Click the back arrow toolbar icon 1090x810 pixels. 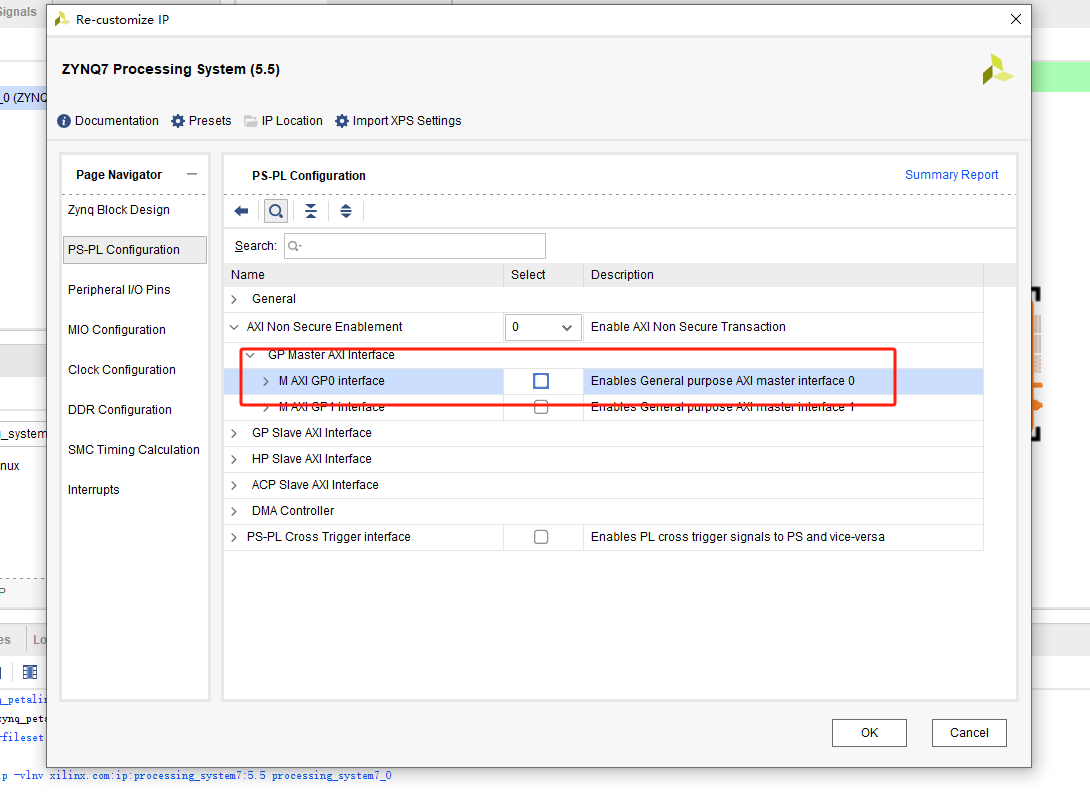tap(241, 211)
